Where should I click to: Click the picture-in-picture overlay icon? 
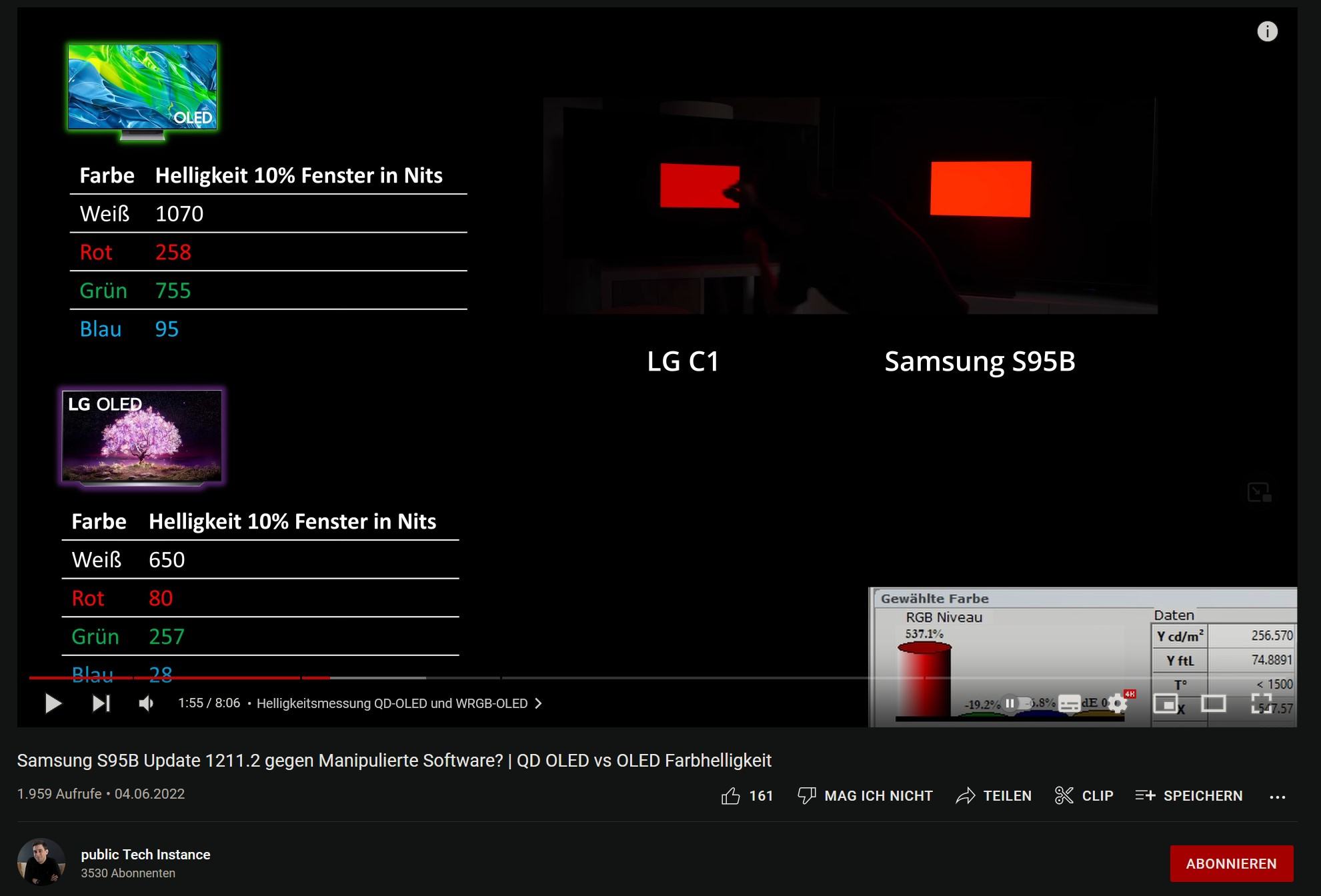coord(1259,493)
